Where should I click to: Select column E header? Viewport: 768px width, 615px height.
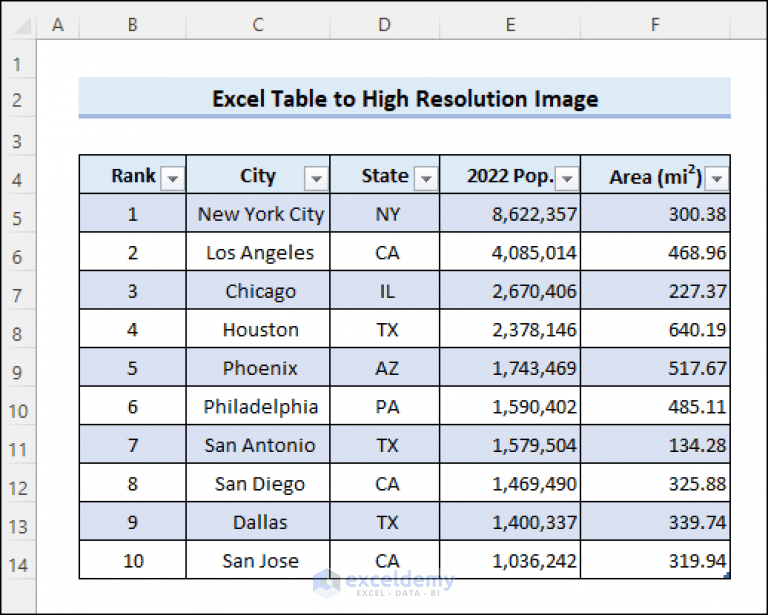510,24
